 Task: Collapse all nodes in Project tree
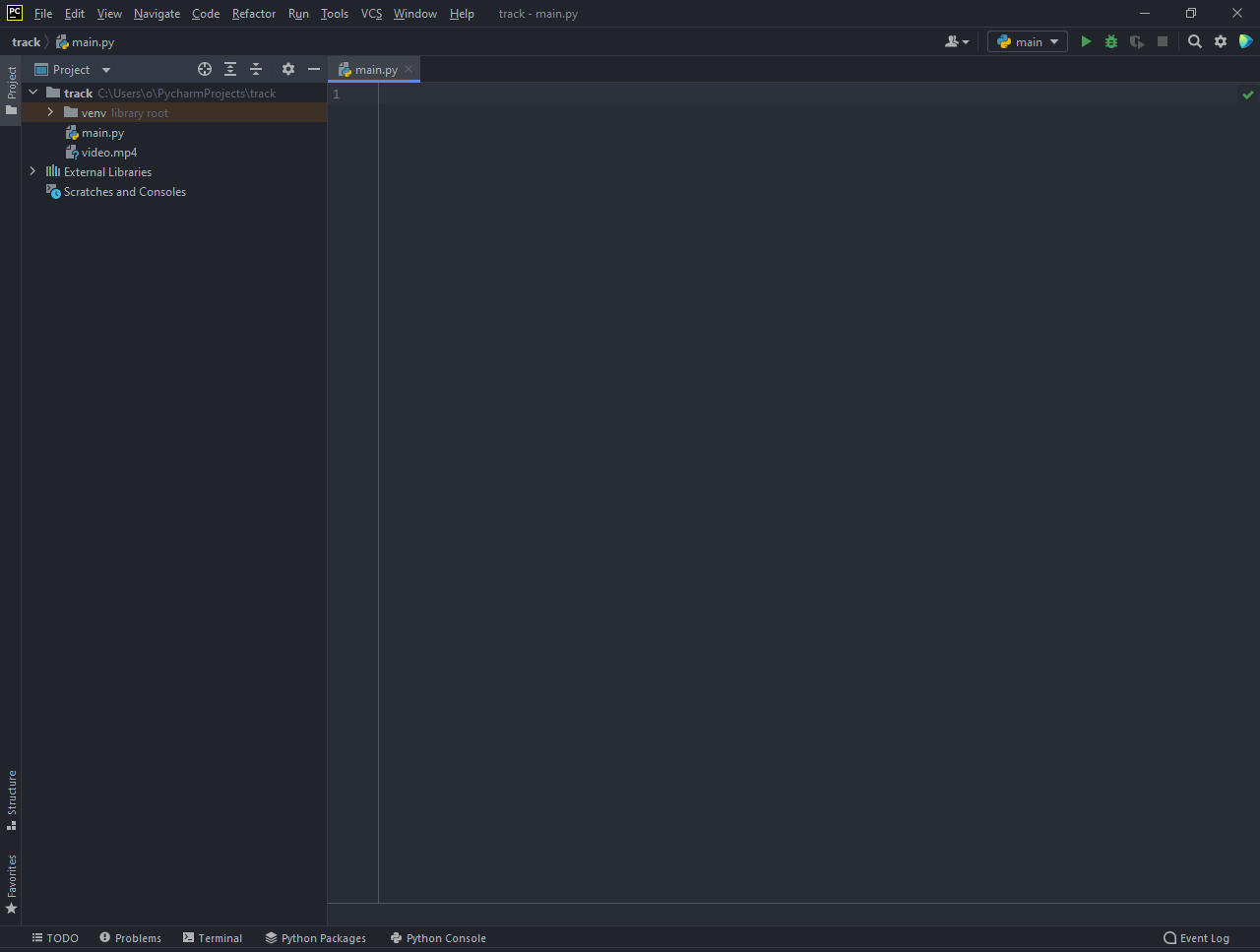point(256,69)
